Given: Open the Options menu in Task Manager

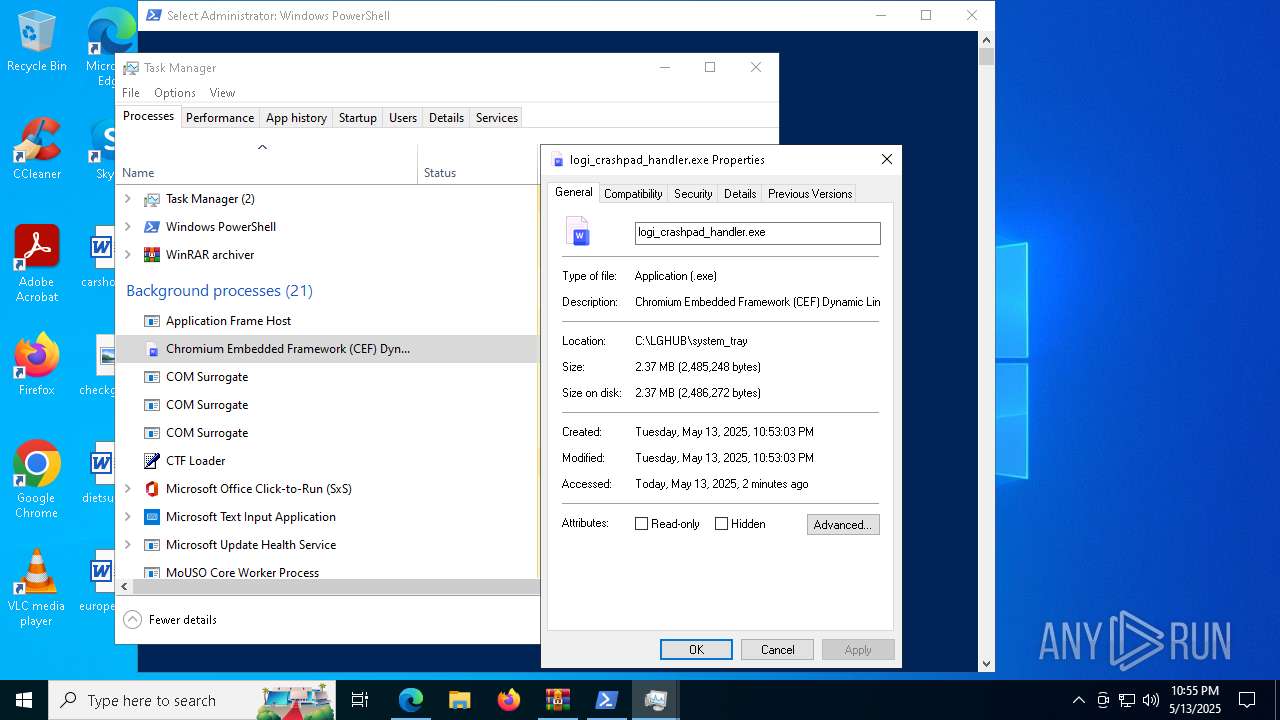Looking at the screenshot, I should (175, 93).
